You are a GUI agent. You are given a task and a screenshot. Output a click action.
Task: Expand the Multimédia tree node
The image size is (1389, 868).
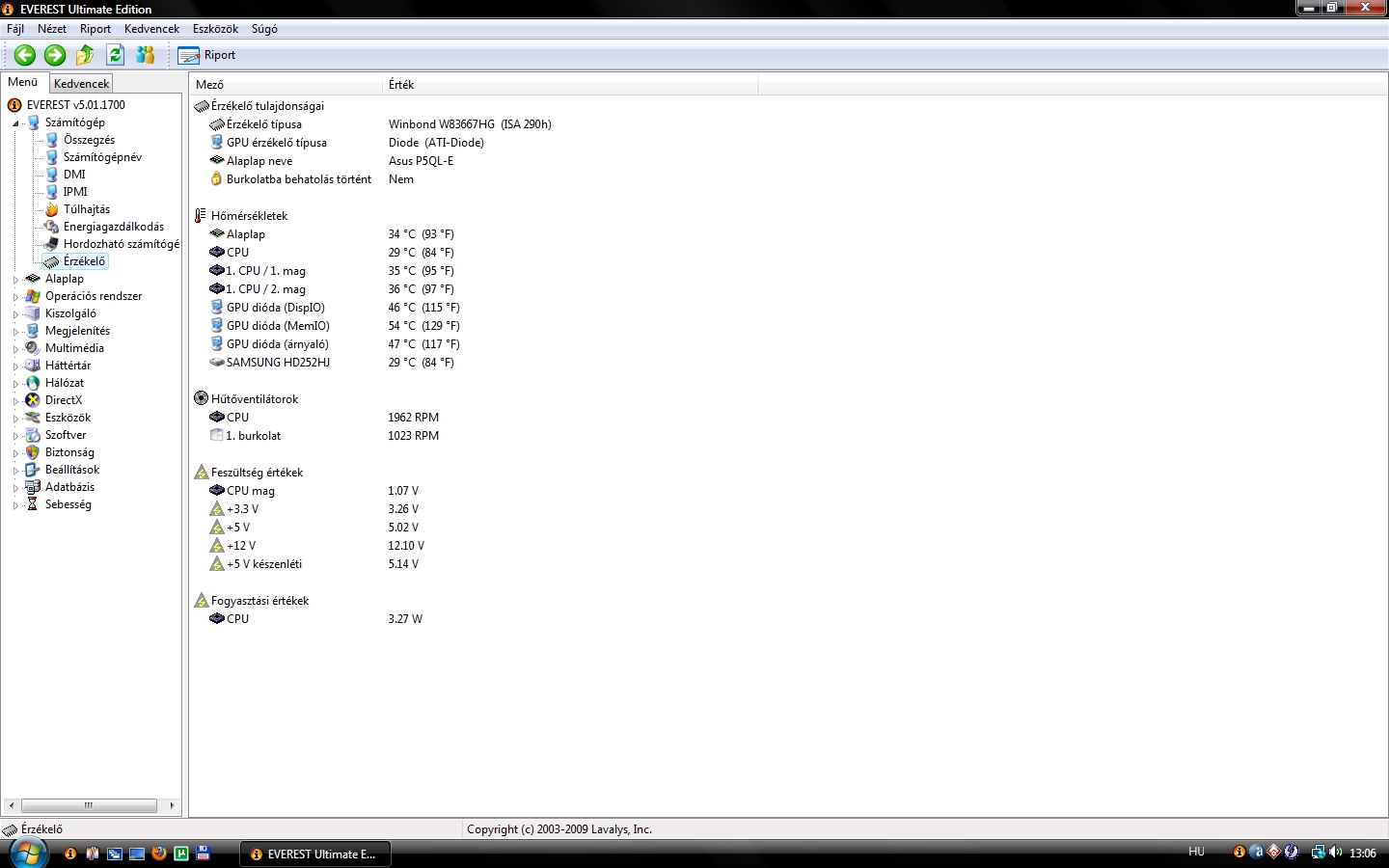coord(15,349)
